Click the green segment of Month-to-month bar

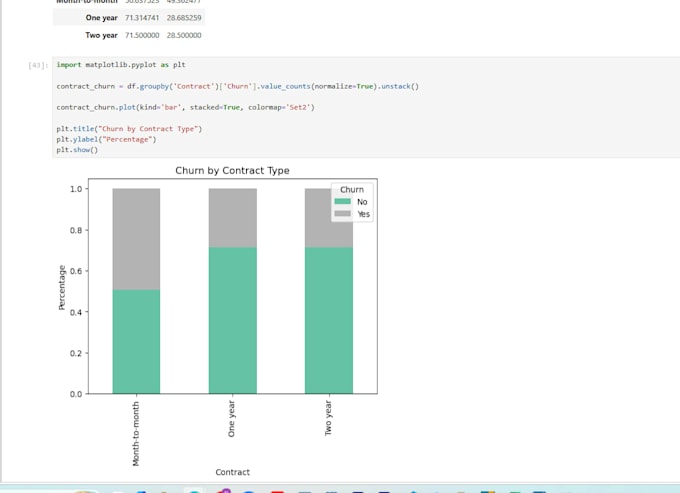click(x=136, y=341)
